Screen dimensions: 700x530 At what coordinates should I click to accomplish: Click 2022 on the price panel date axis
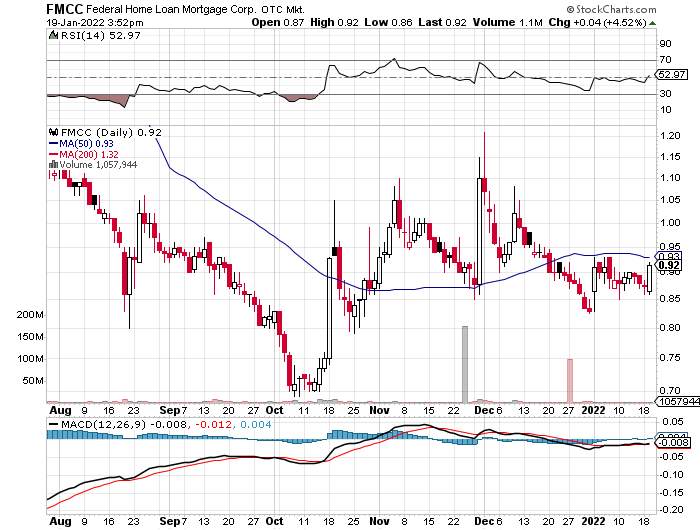tap(593, 410)
